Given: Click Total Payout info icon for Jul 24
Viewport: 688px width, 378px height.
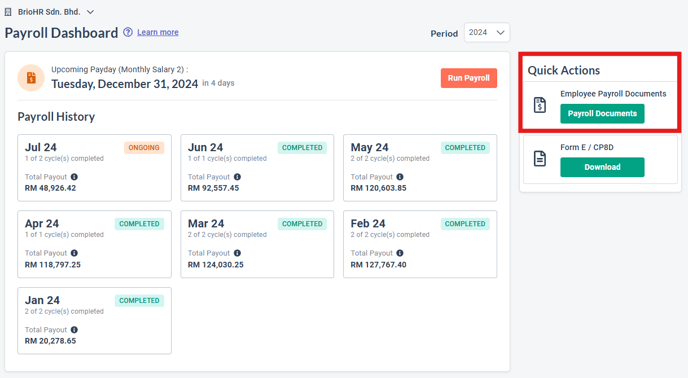Looking at the screenshot, I should [x=74, y=177].
